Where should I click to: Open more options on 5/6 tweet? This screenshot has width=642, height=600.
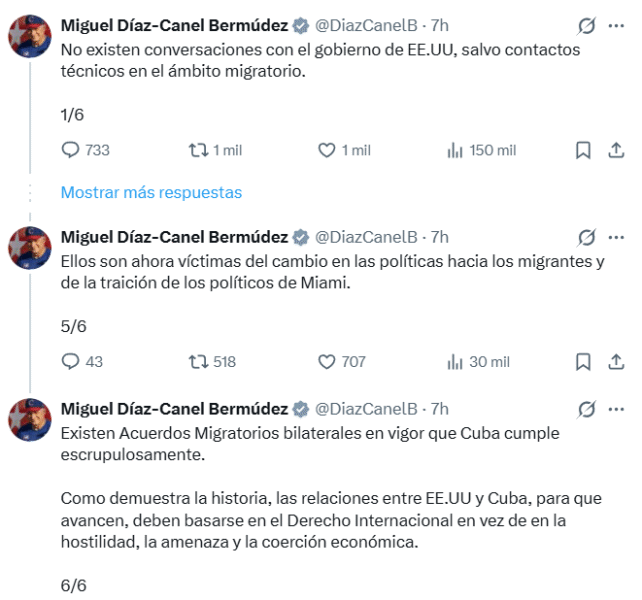(x=616, y=237)
